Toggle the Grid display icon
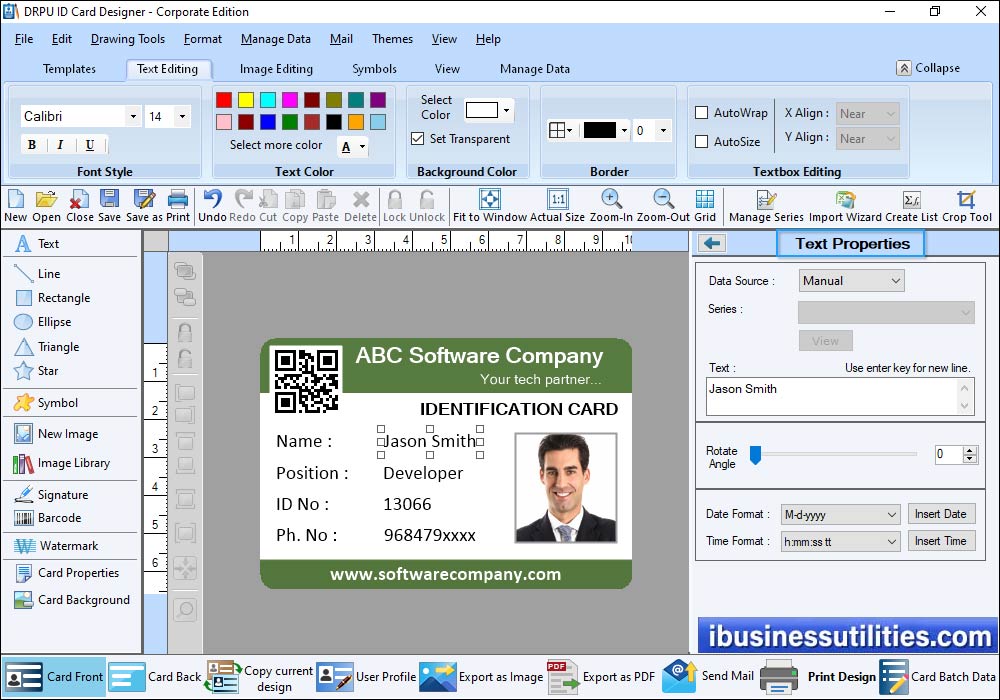This screenshot has width=1000, height=700. coord(705,199)
